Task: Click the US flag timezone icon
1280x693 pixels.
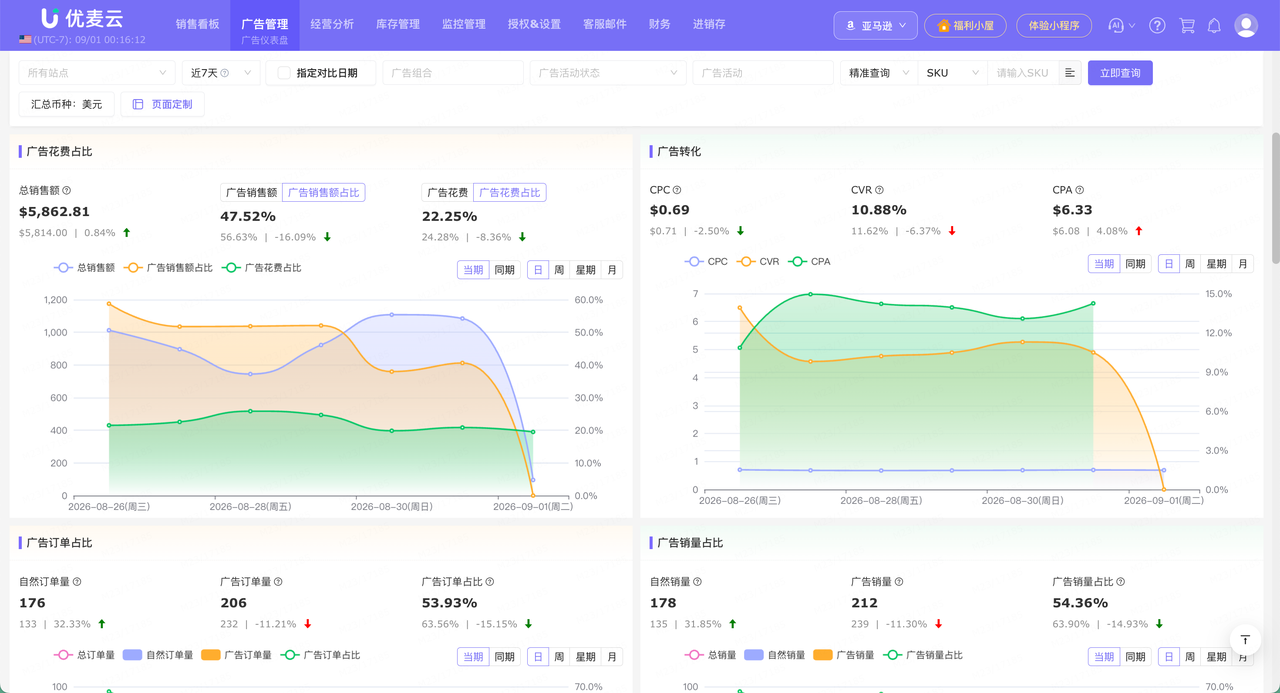Action: click(x=25, y=40)
